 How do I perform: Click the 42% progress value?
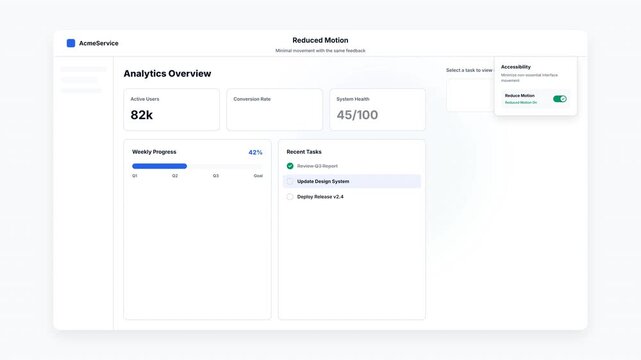[x=256, y=152]
